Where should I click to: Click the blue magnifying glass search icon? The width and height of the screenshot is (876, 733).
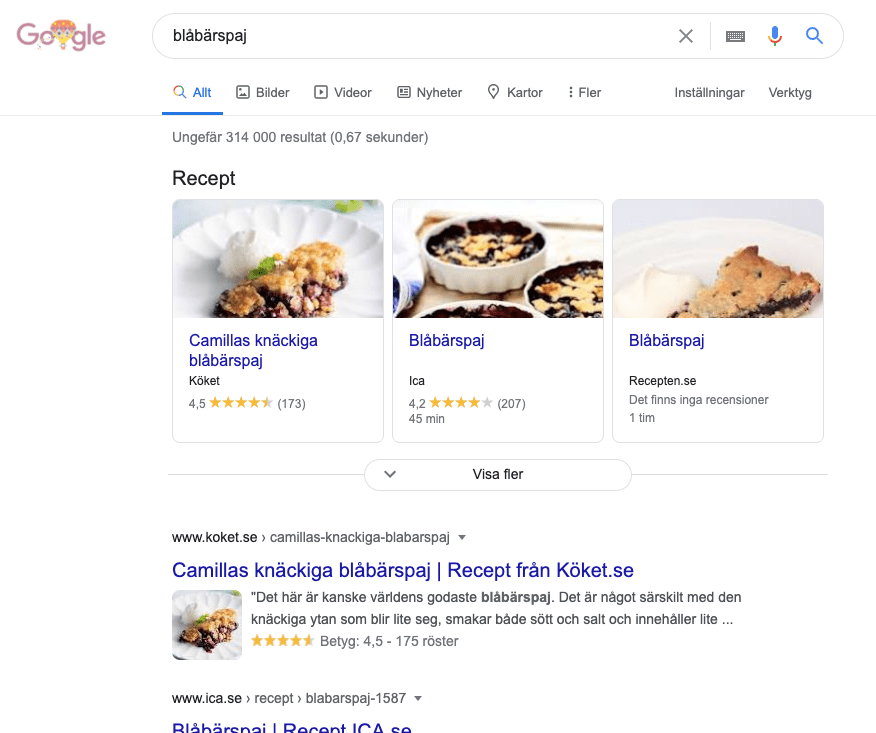coord(814,36)
